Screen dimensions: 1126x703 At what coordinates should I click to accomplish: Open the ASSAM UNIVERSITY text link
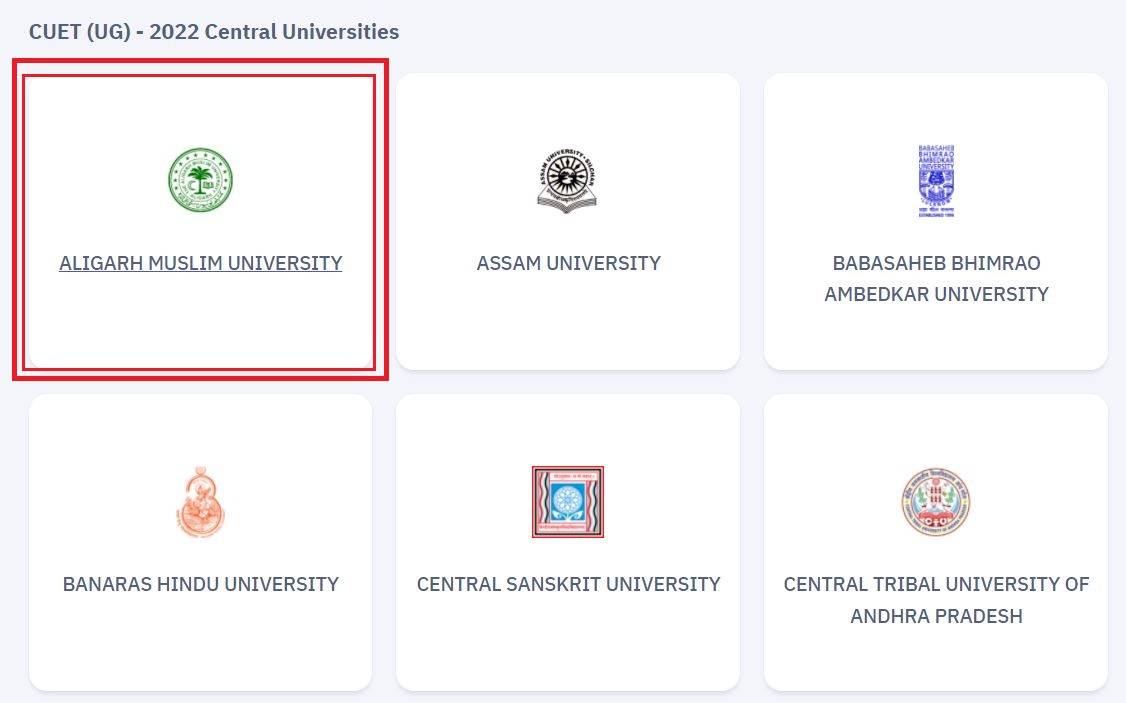click(568, 264)
